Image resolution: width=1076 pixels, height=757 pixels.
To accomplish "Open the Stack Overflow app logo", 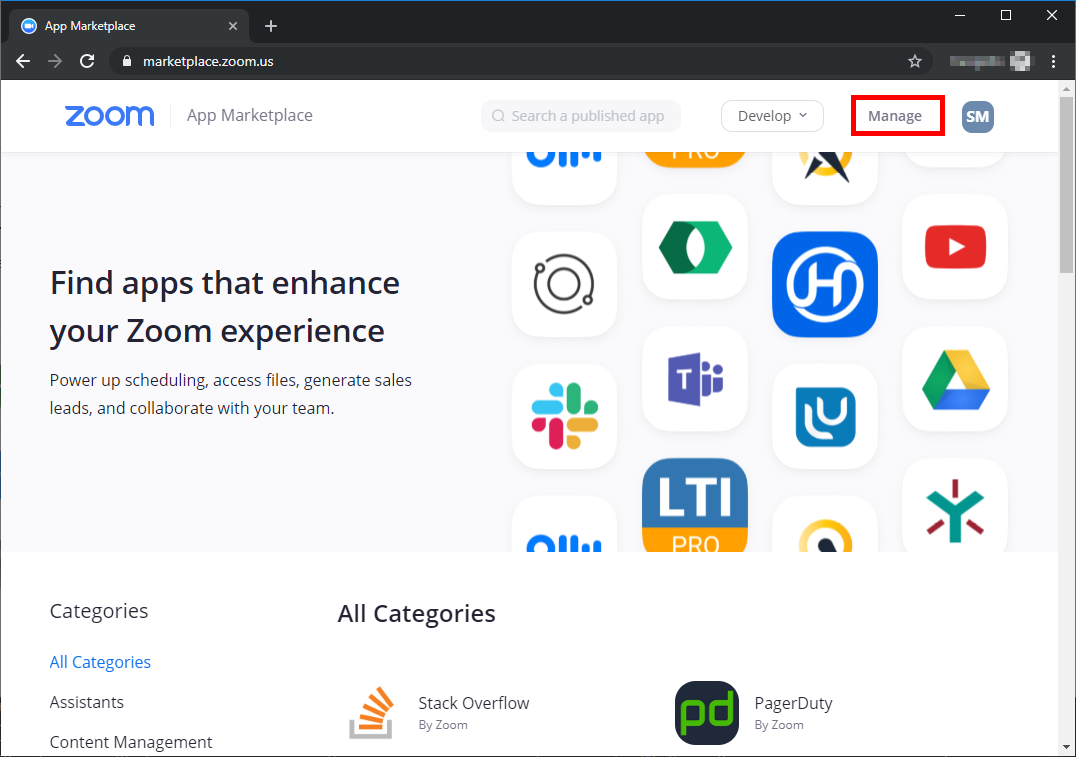I will click(371, 713).
